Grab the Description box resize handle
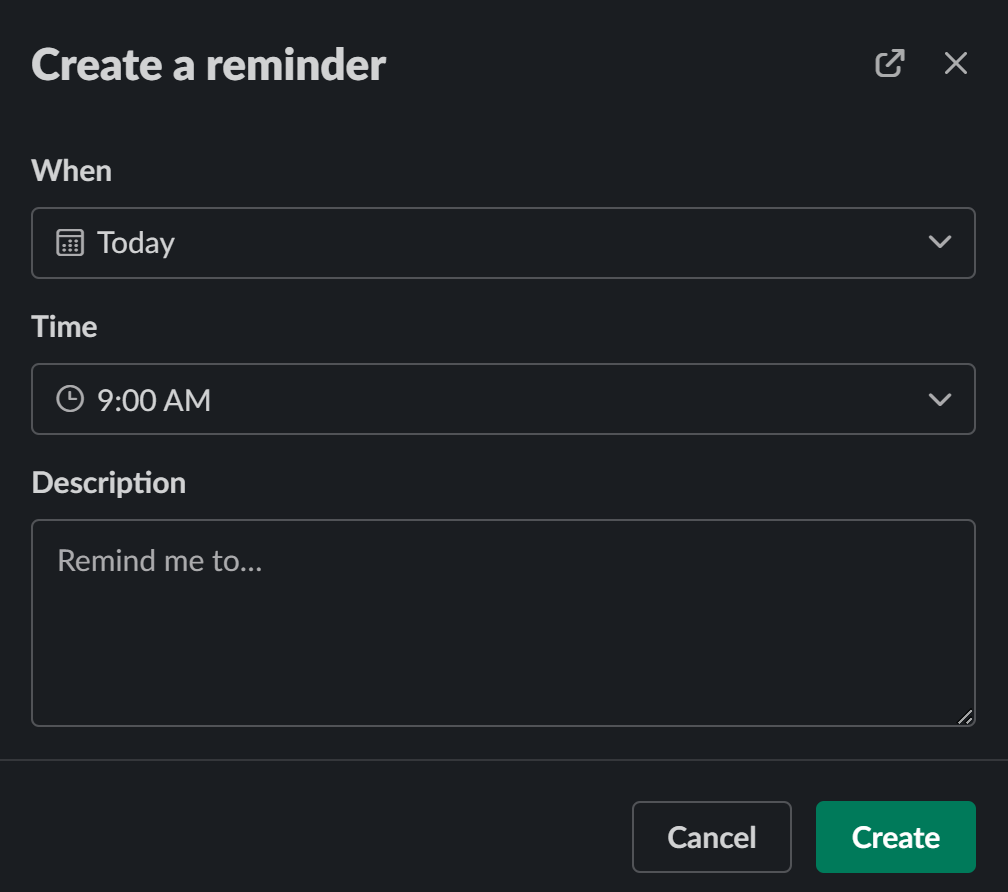 click(x=964, y=716)
